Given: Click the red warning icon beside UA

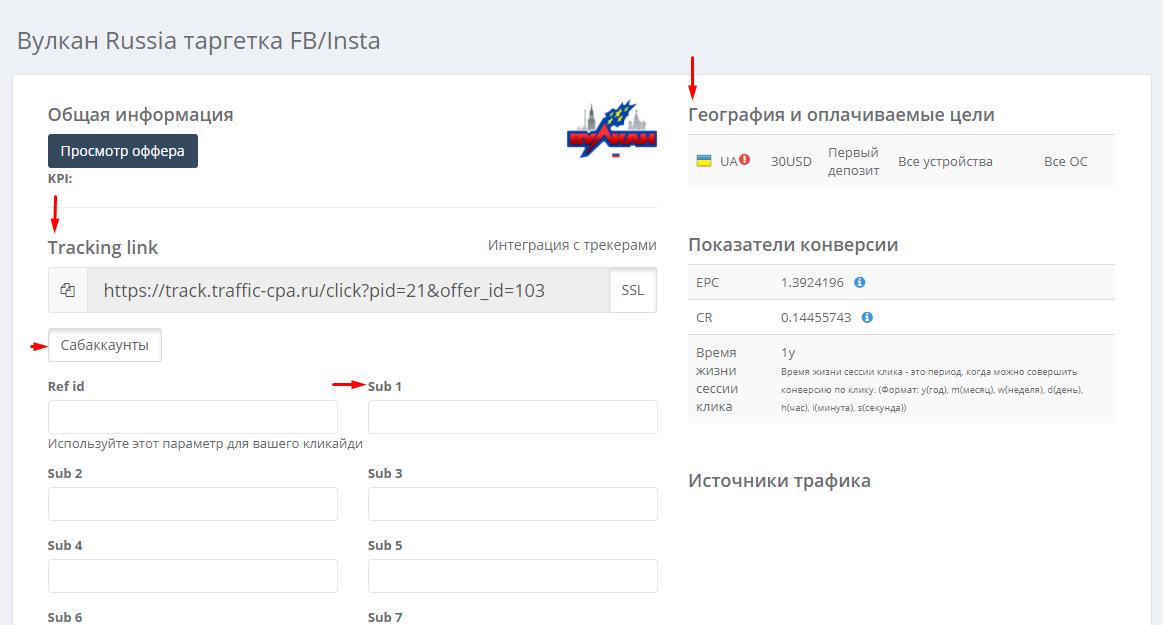Looking at the screenshot, I should tap(745, 160).
